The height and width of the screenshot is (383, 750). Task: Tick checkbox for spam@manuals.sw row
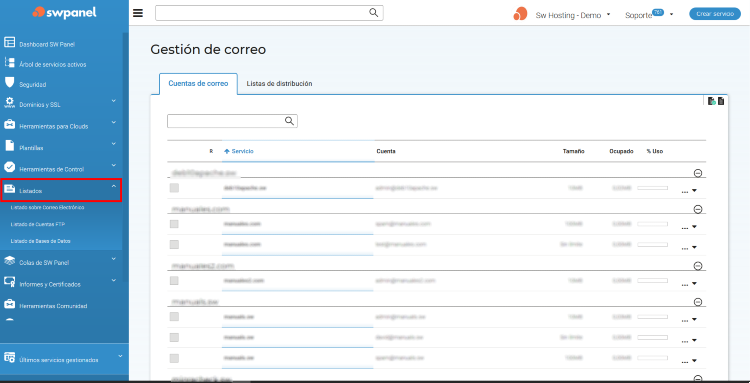click(174, 358)
